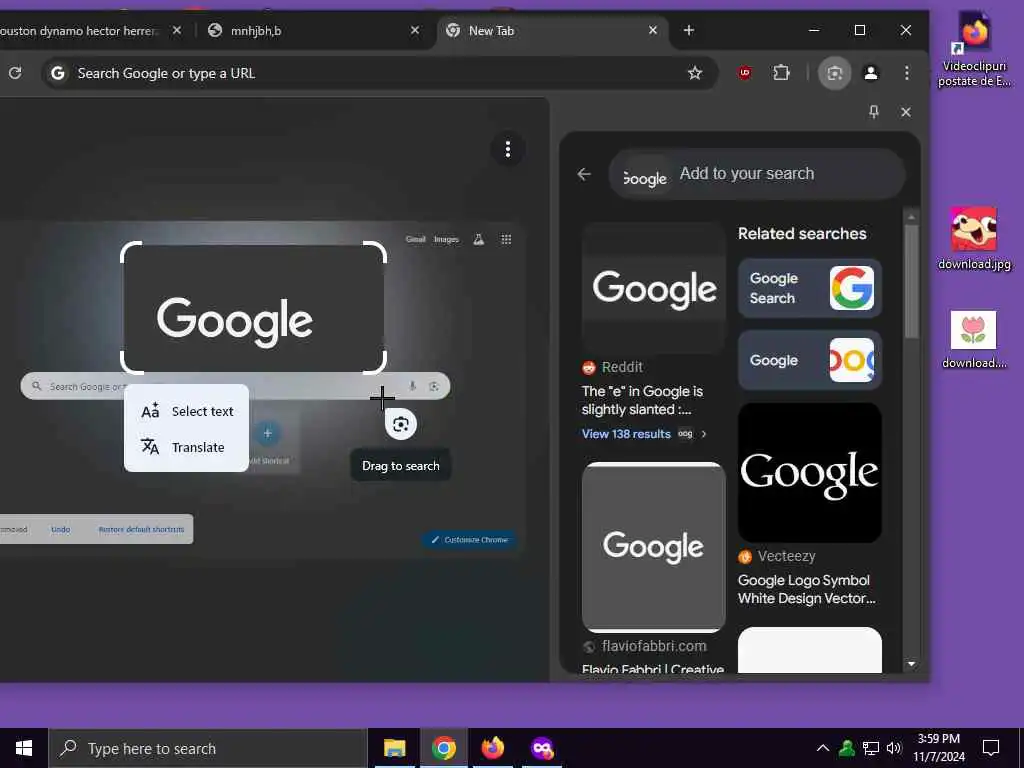Screen dimensions: 1024x768
Task: Switch to the houston dynamo tab
Action: pos(91,31)
